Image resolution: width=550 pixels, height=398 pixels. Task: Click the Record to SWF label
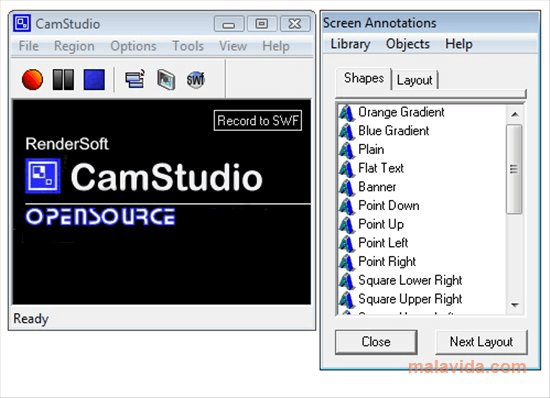point(258,121)
